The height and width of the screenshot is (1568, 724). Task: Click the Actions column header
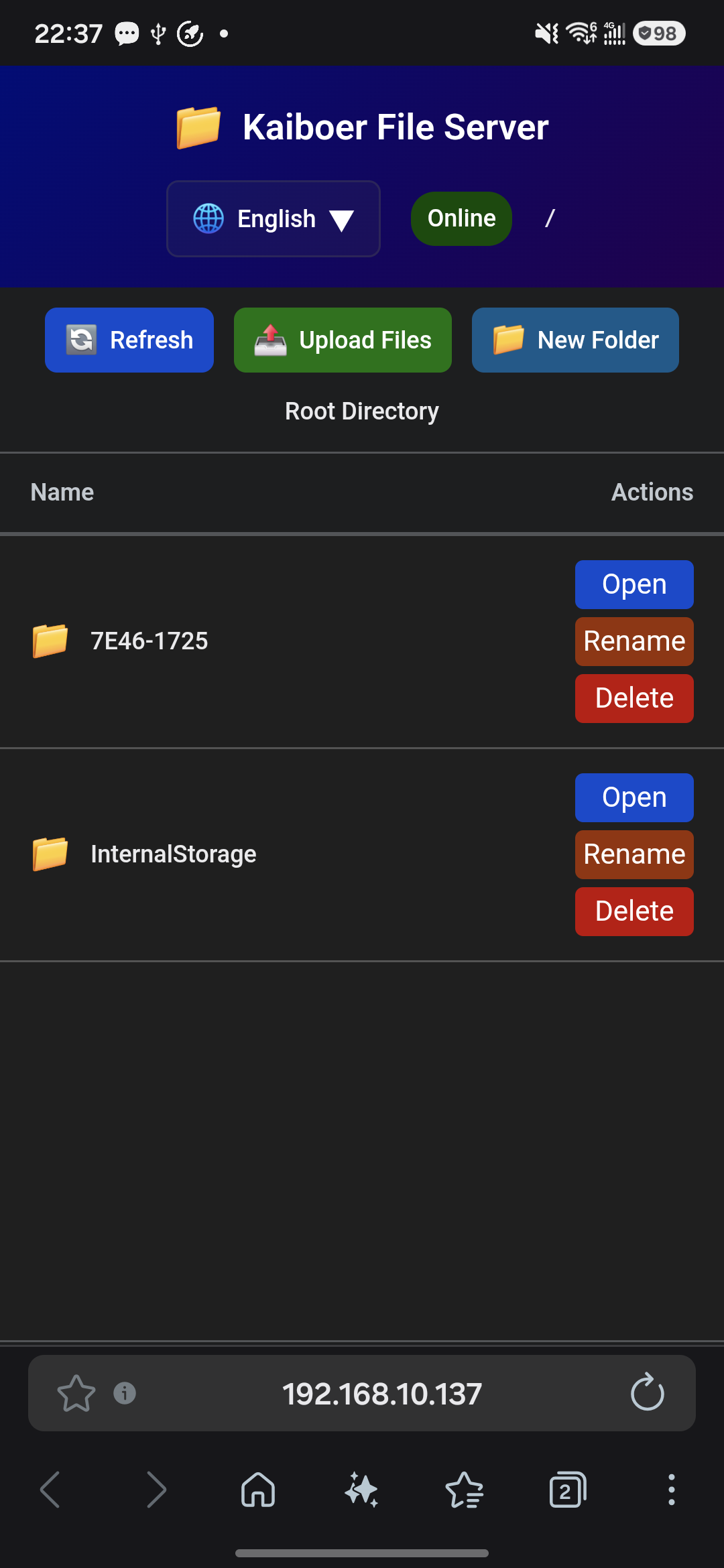pos(652,492)
